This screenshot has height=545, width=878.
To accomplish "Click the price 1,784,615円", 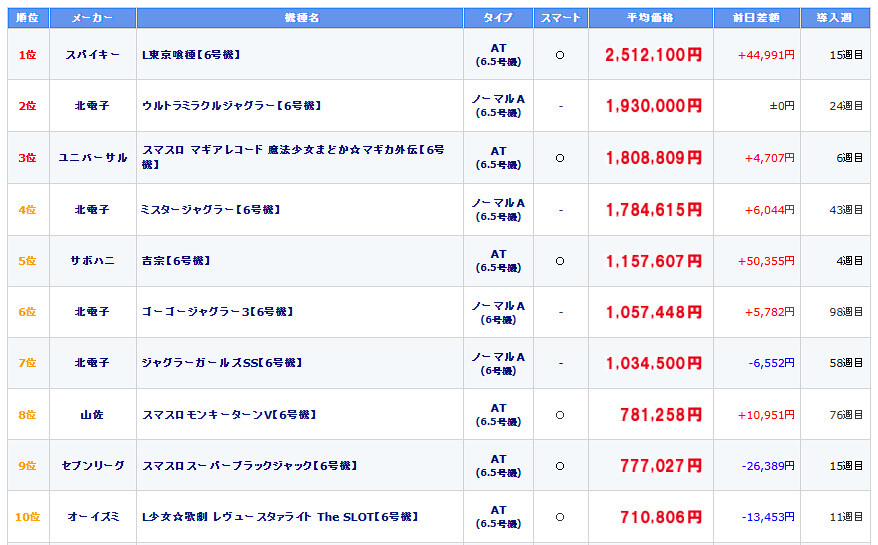I will coord(653,210).
